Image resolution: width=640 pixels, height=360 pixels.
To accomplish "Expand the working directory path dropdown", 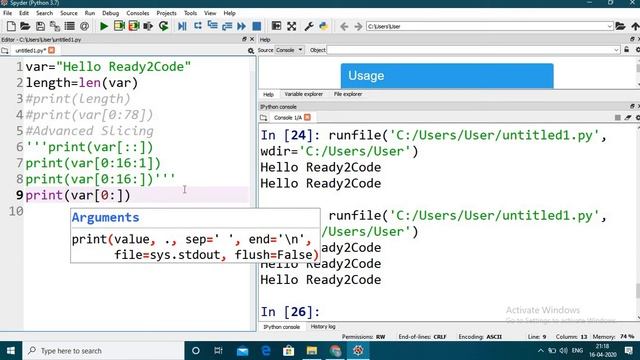I will point(609,26).
